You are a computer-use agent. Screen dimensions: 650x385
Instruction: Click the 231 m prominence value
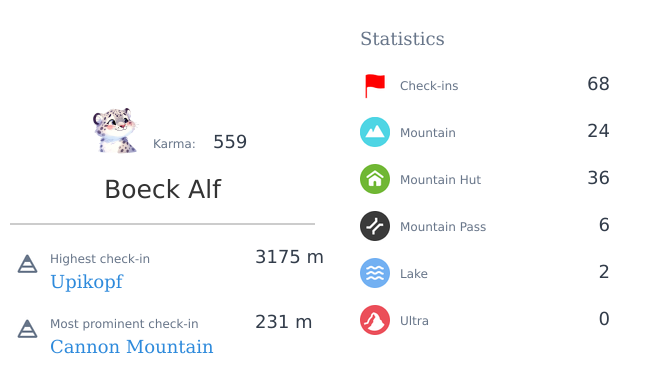[x=284, y=322]
